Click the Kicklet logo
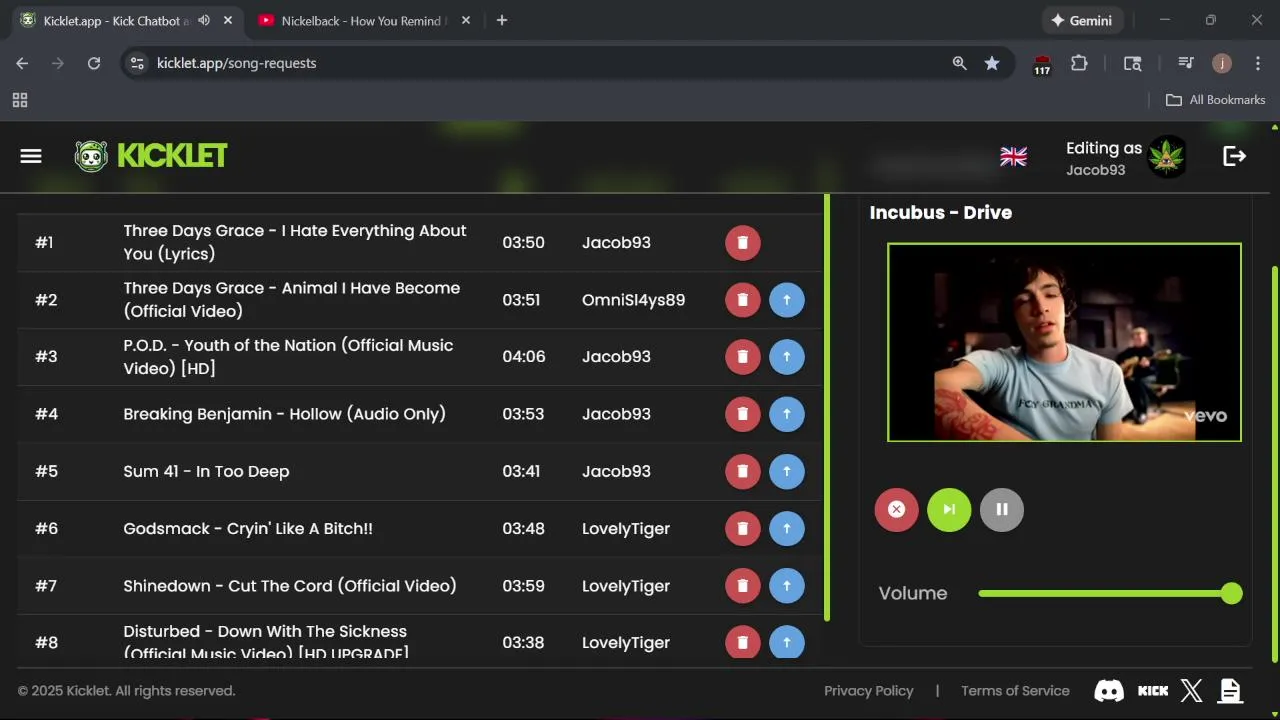The image size is (1280, 720). [x=151, y=156]
